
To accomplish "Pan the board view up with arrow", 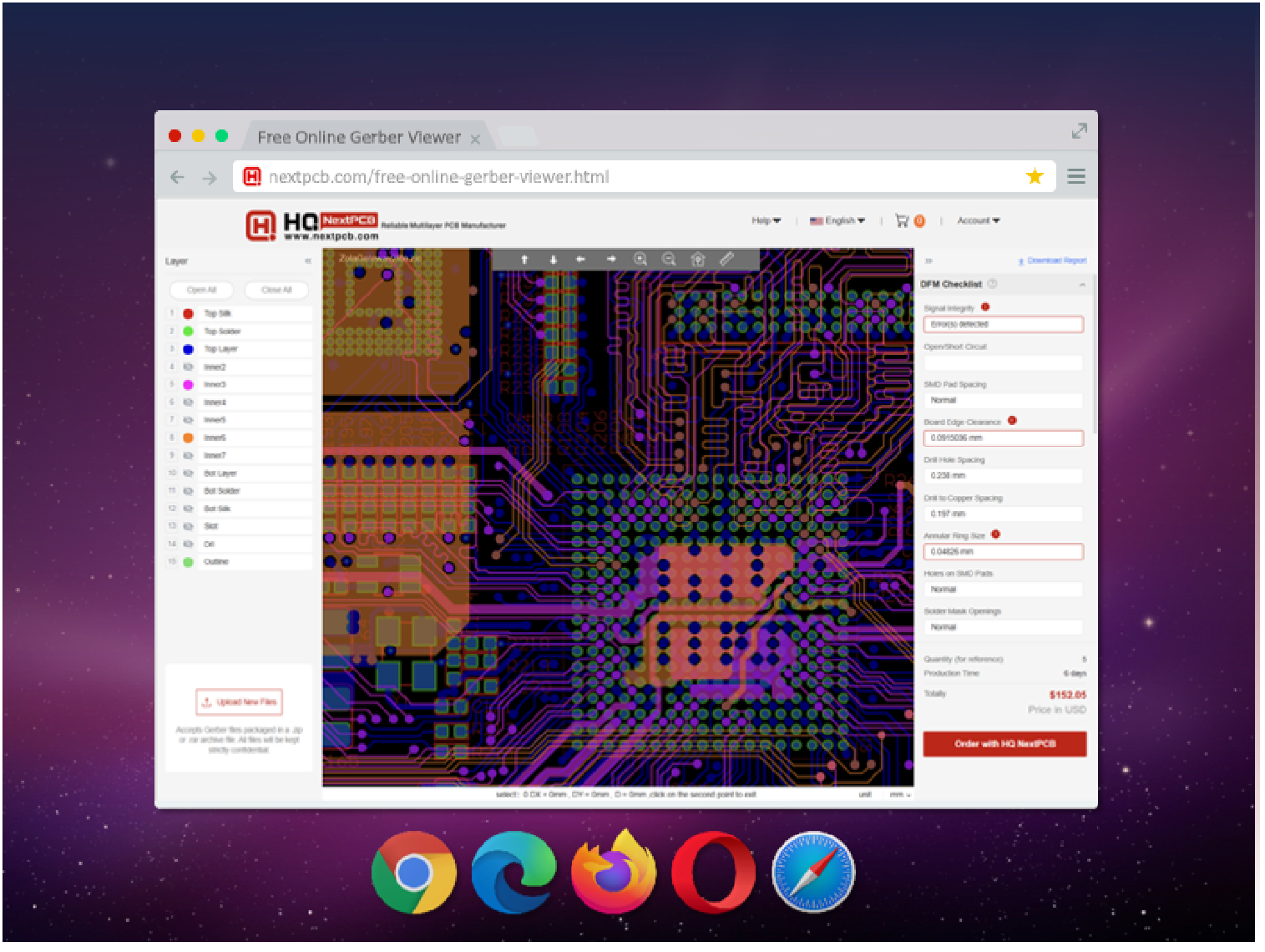I will pos(524,259).
